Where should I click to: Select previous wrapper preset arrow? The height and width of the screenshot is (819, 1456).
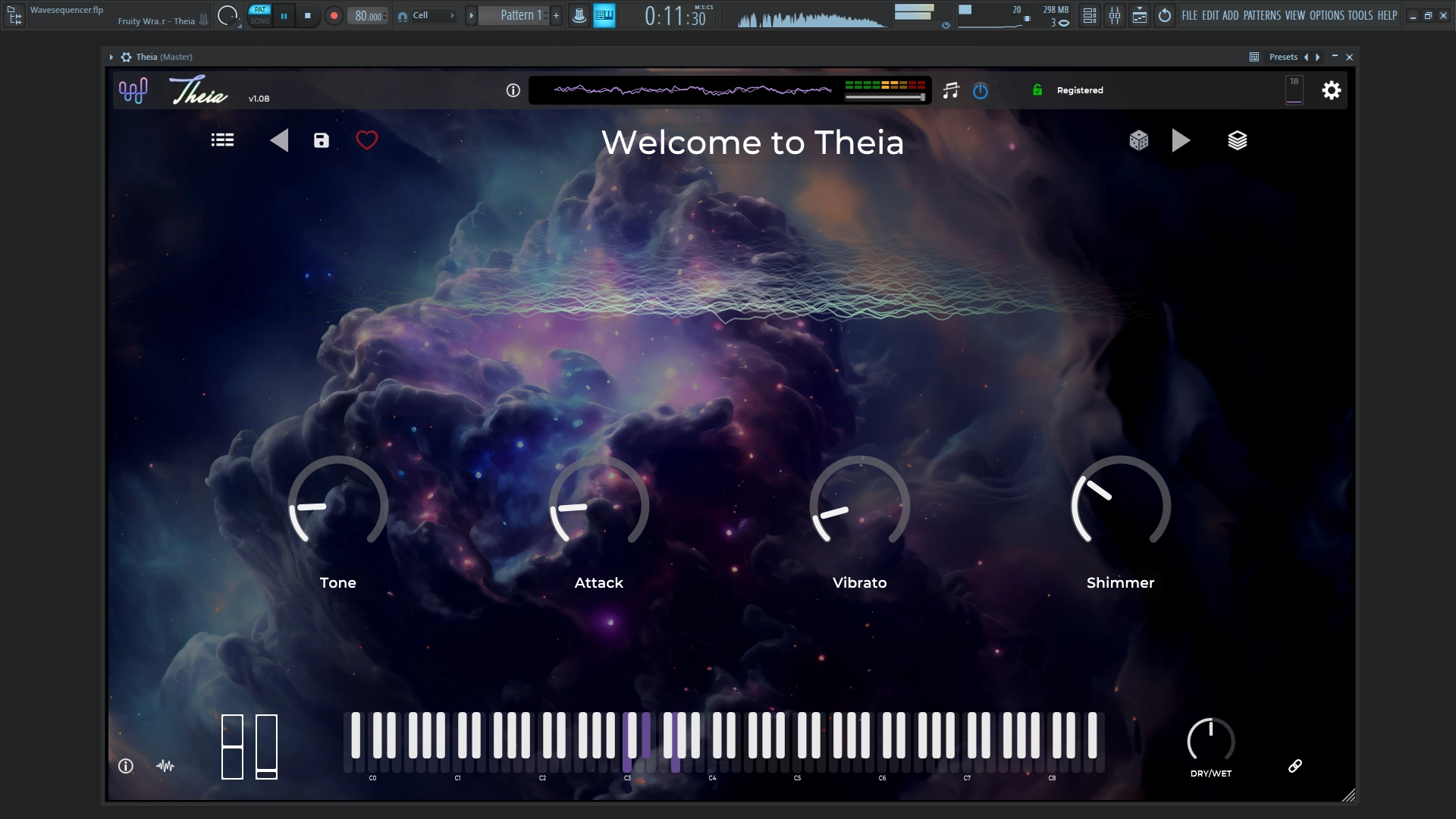tap(1306, 57)
